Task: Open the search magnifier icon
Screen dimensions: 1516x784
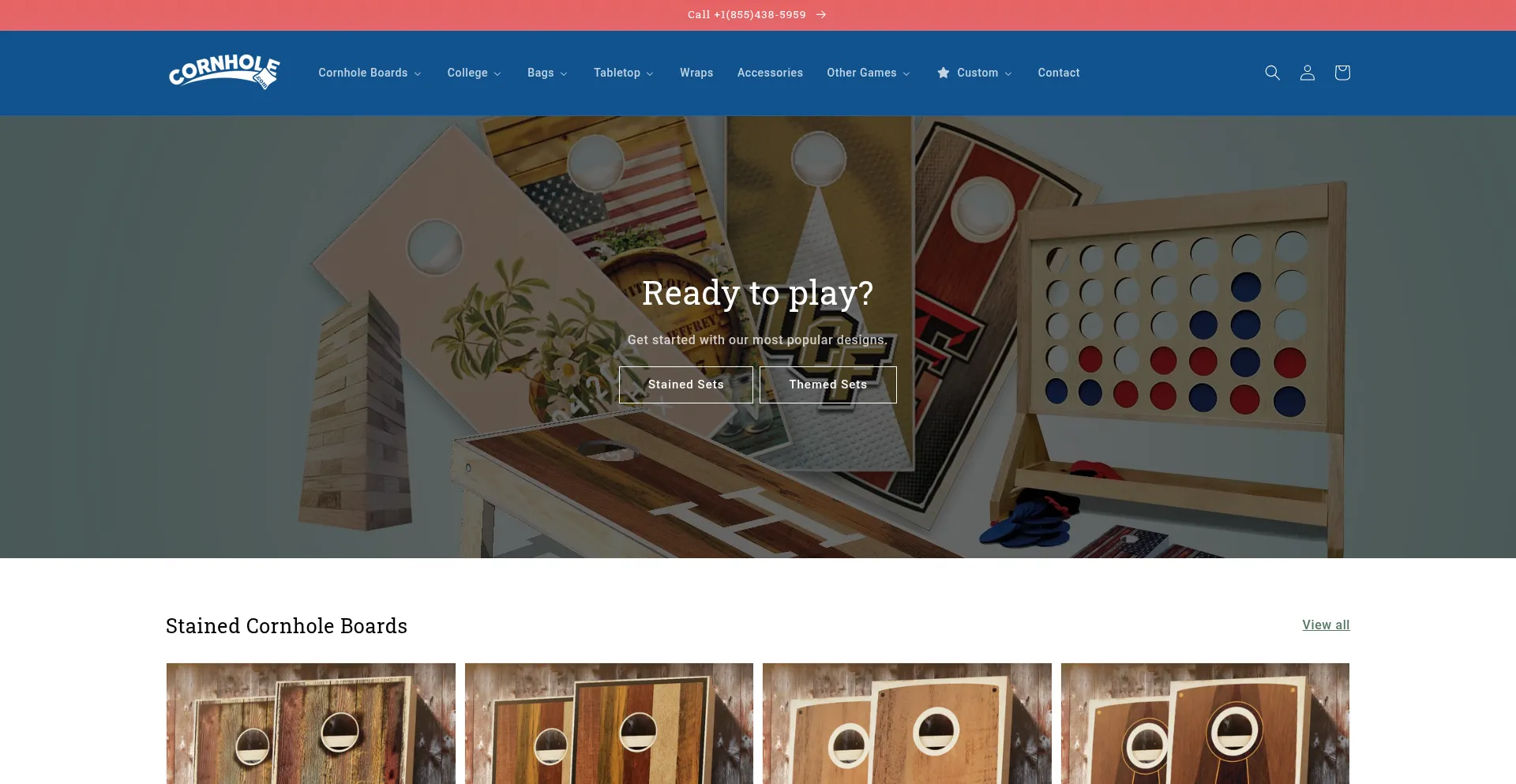Action: point(1272,73)
